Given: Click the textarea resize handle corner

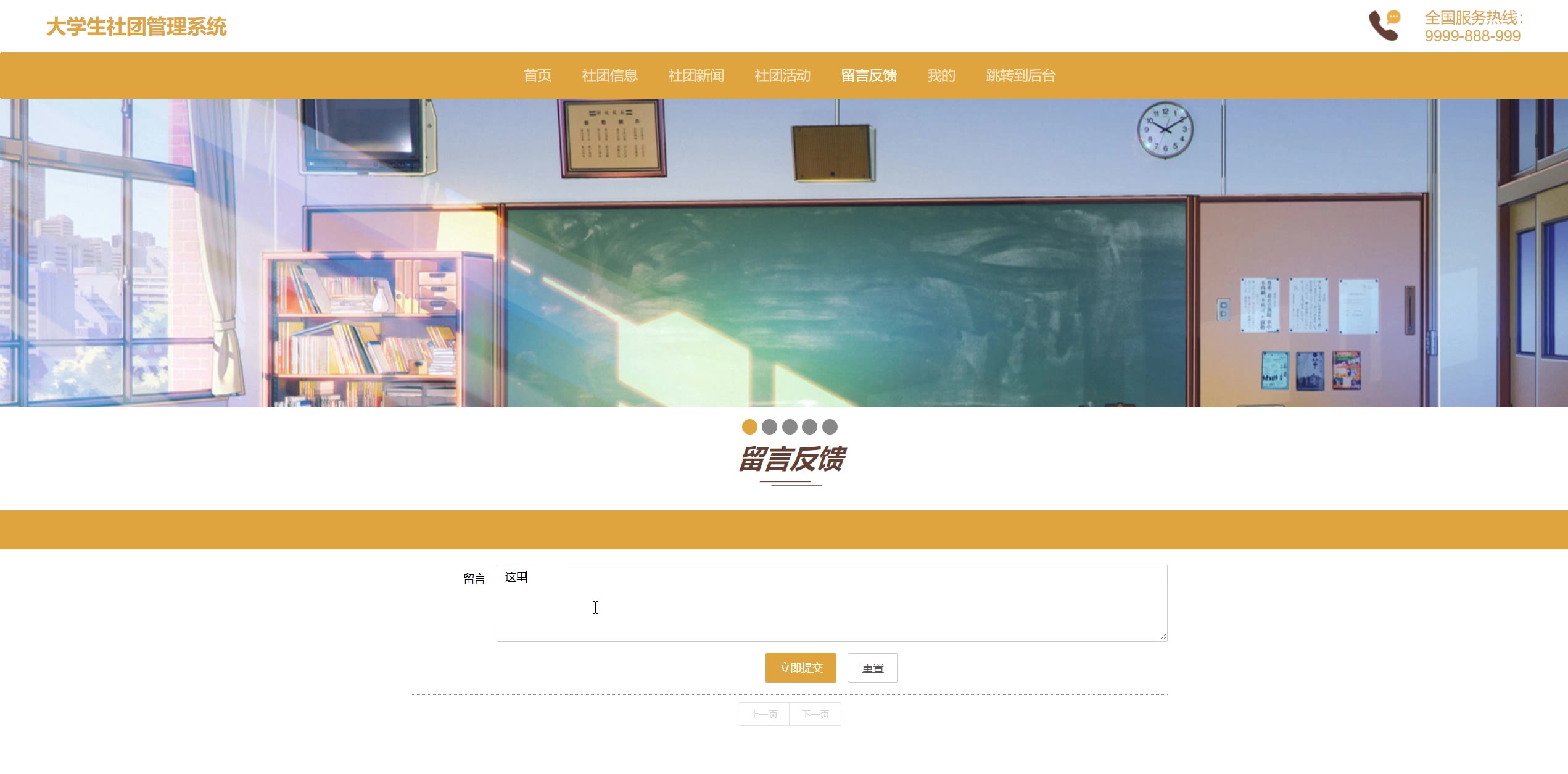Looking at the screenshot, I should click(x=1163, y=637).
